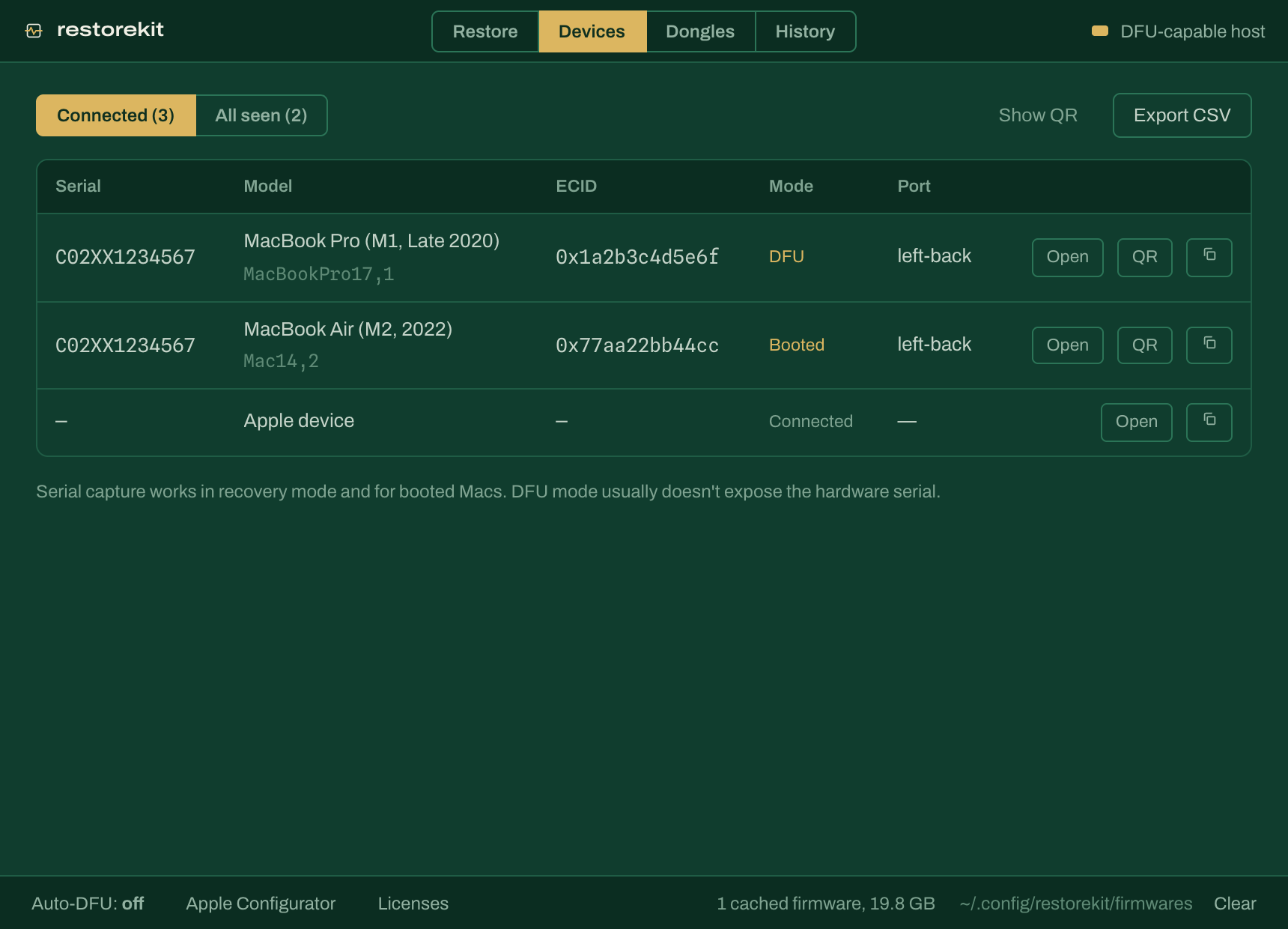Show QR for MacBook Pro row
The image size is (1288, 929).
coord(1144,257)
